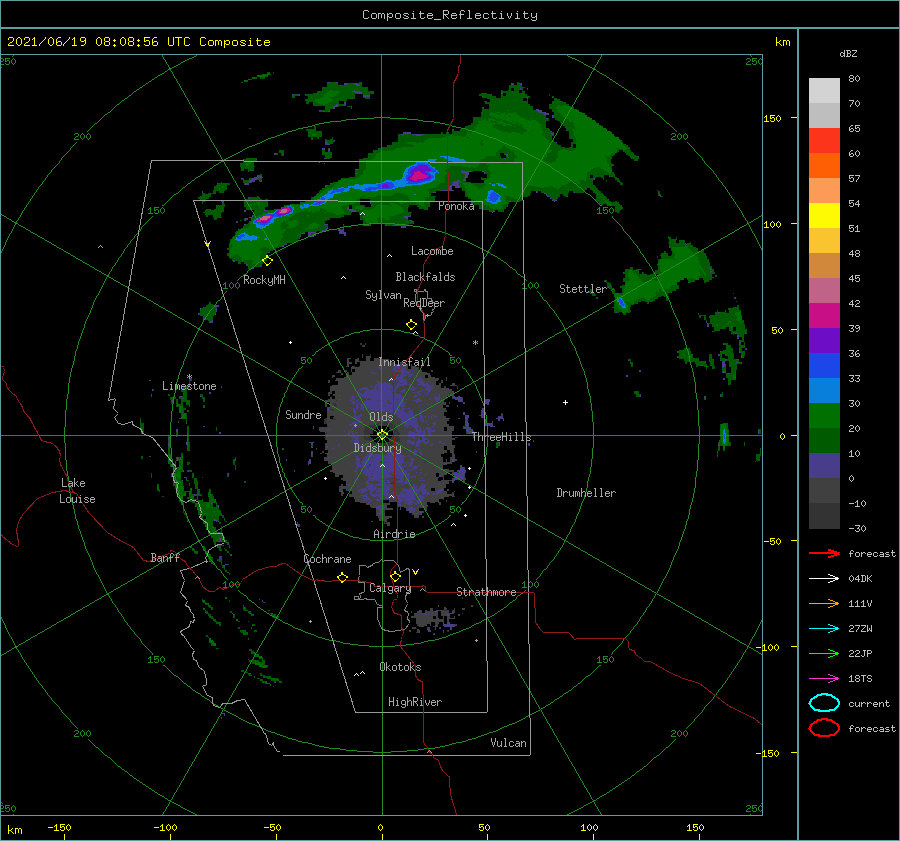Image resolution: width=900 pixels, height=841 pixels.
Task: Select the cyan 27ZW arrow icon
Action: 824,629
